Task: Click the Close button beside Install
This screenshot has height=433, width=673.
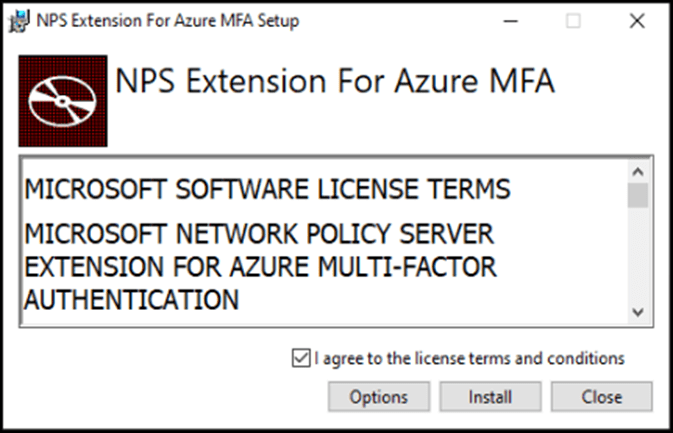Action: [602, 397]
